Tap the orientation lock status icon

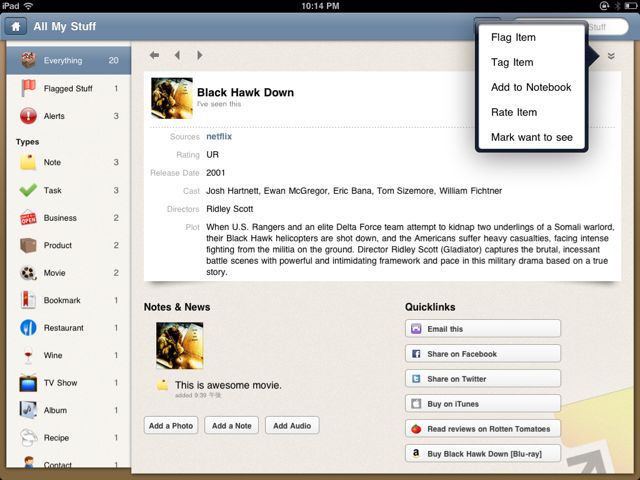pyautogui.click(x=604, y=6)
